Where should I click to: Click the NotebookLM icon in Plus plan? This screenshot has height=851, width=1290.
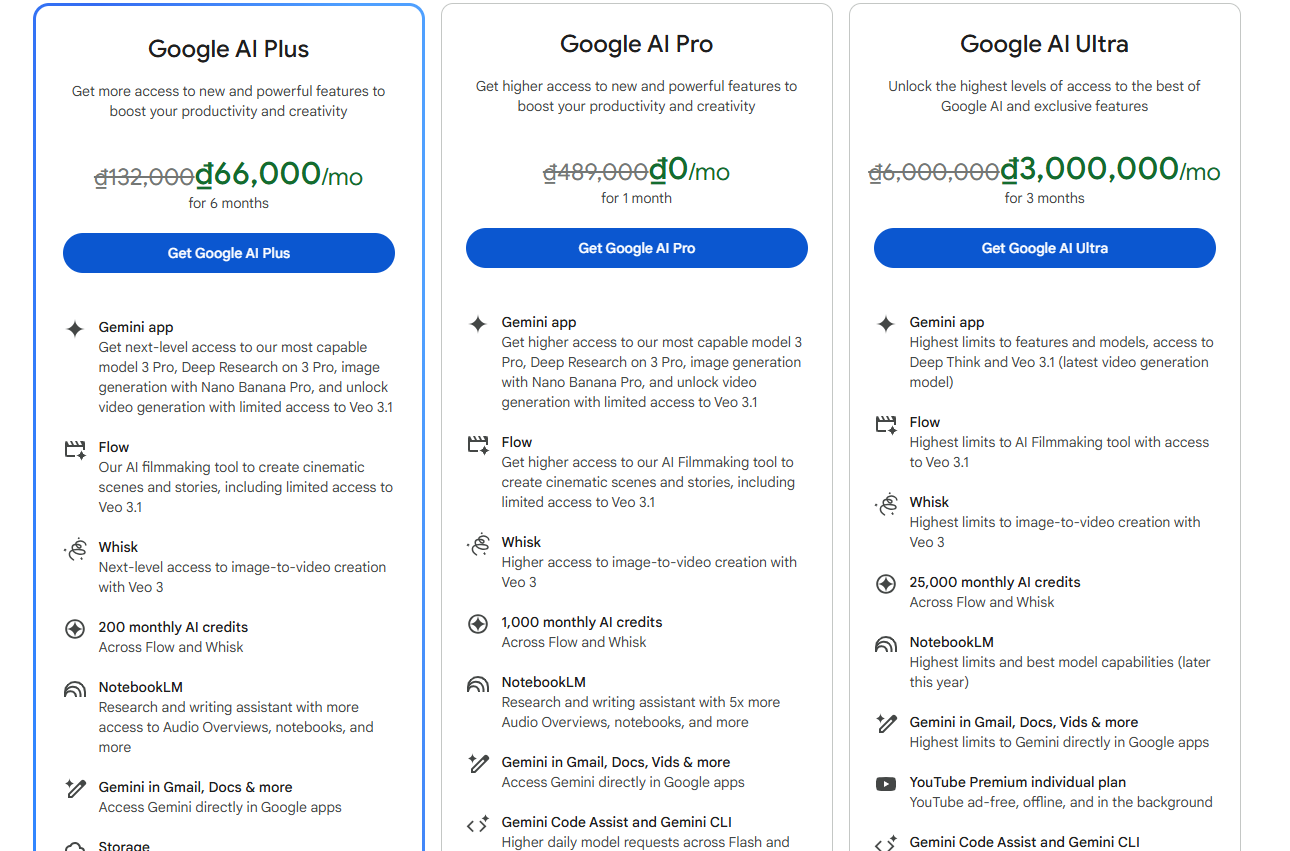[x=75, y=689]
